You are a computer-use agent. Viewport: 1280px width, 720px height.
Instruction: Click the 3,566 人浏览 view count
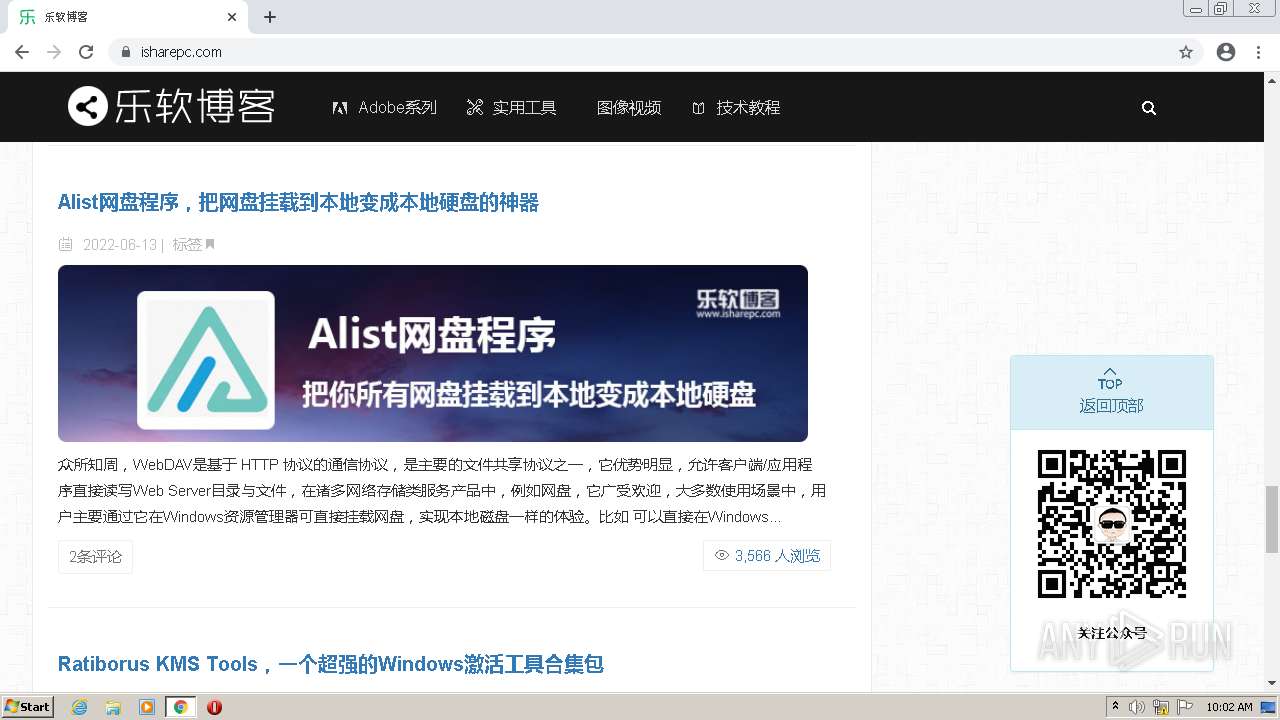pyautogui.click(x=767, y=555)
